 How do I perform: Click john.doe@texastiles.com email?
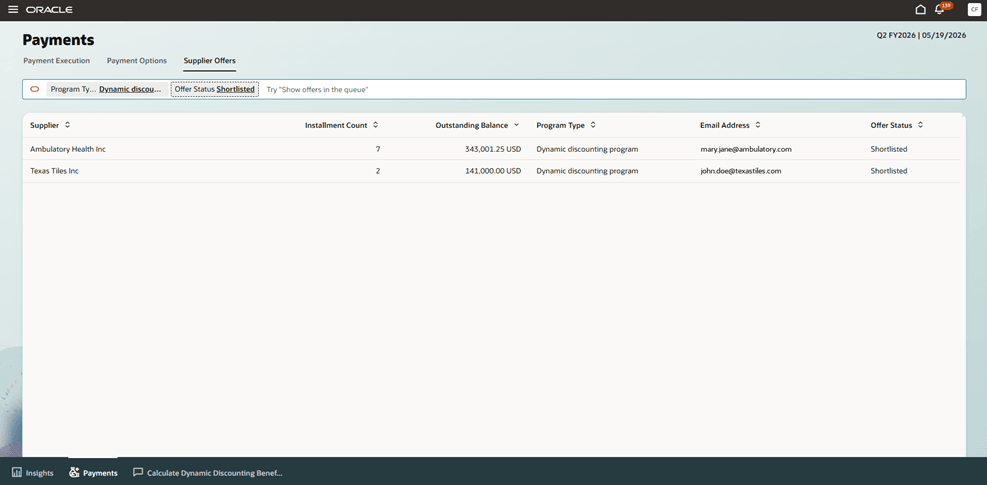pyautogui.click(x=740, y=171)
